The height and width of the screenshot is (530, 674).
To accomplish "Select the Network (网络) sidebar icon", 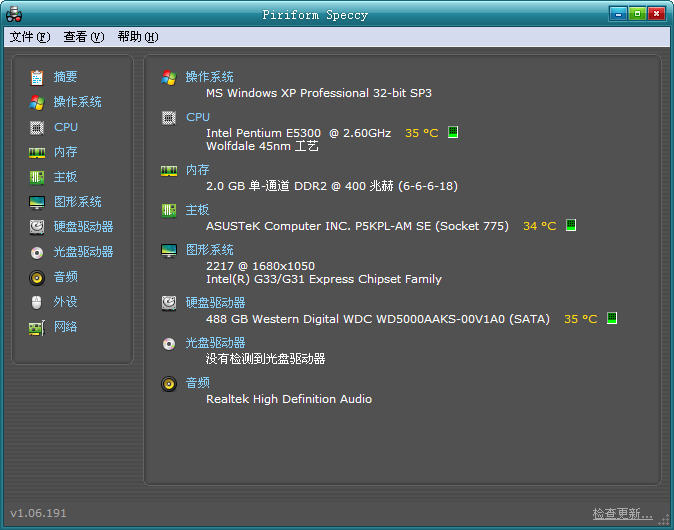I will click(37, 327).
